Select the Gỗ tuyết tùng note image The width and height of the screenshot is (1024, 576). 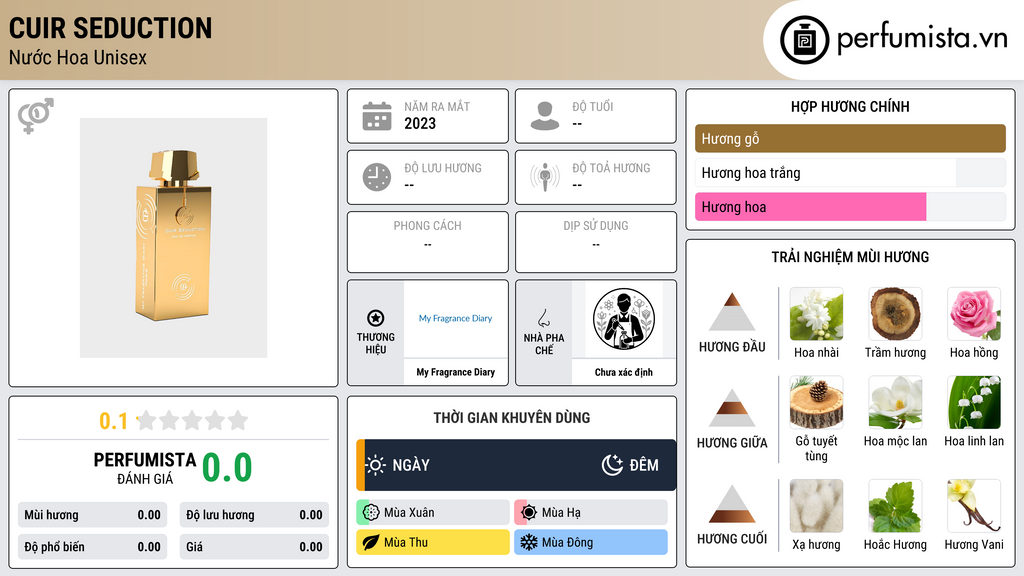click(816, 402)
